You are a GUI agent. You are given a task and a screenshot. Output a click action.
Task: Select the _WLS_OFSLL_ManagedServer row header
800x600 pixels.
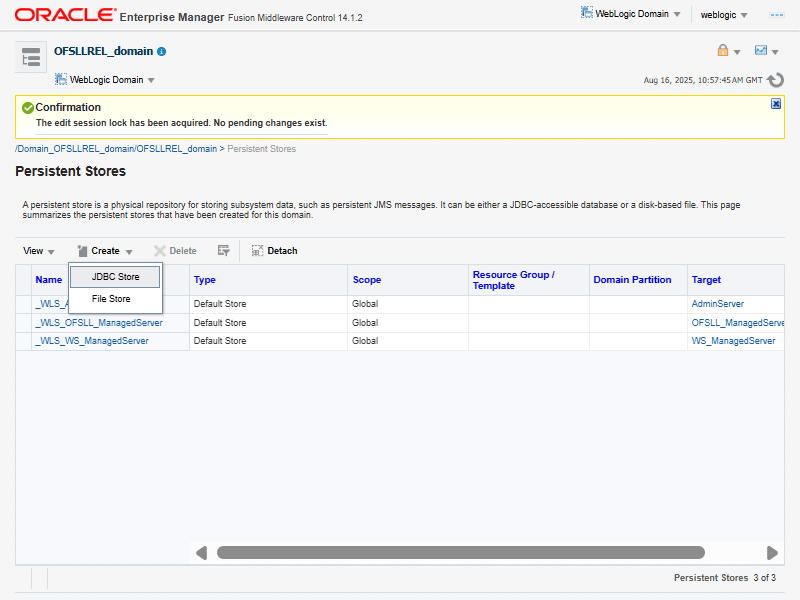tap(23, 323)
